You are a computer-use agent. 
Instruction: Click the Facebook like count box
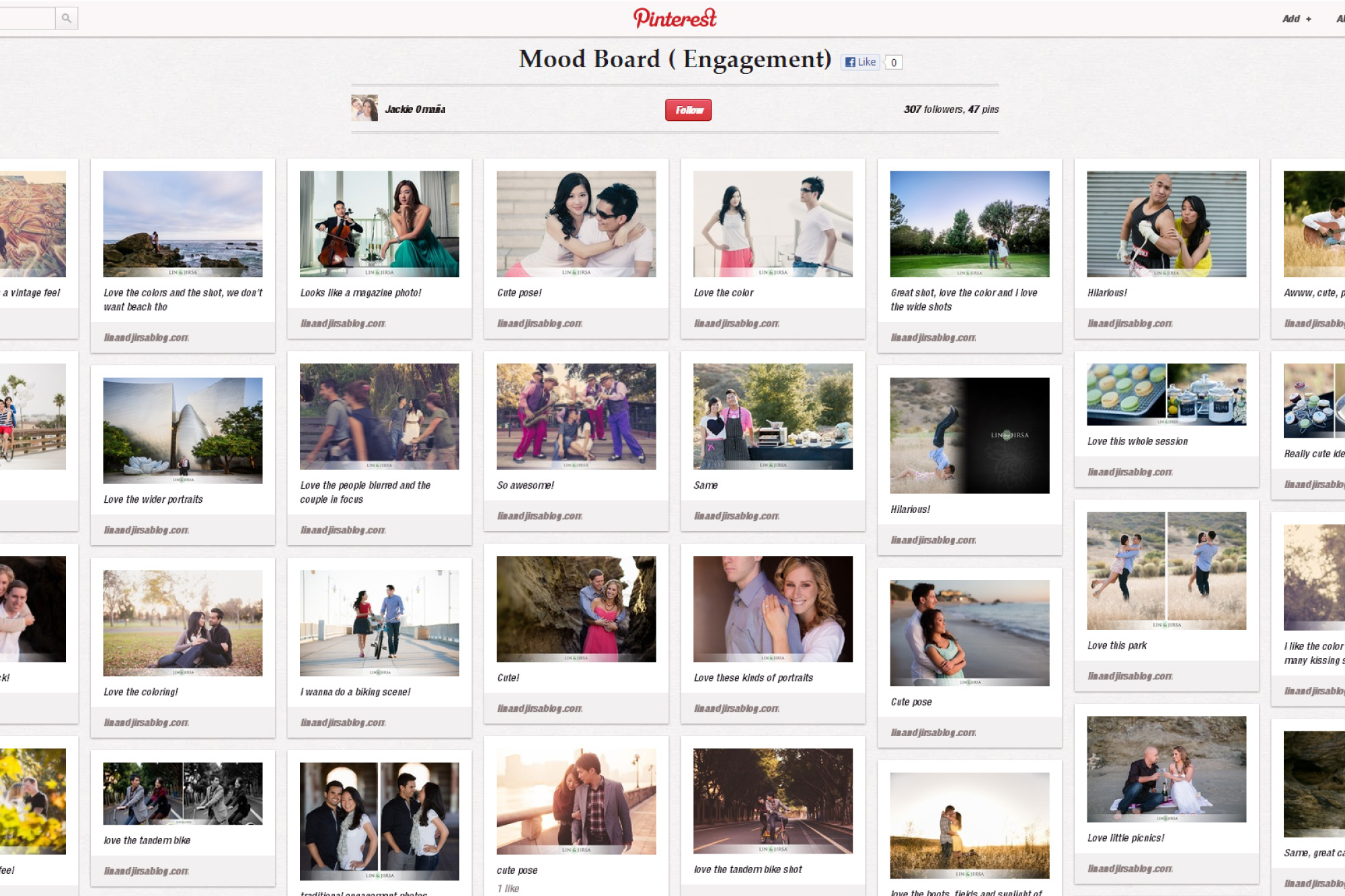click(893, 63)
